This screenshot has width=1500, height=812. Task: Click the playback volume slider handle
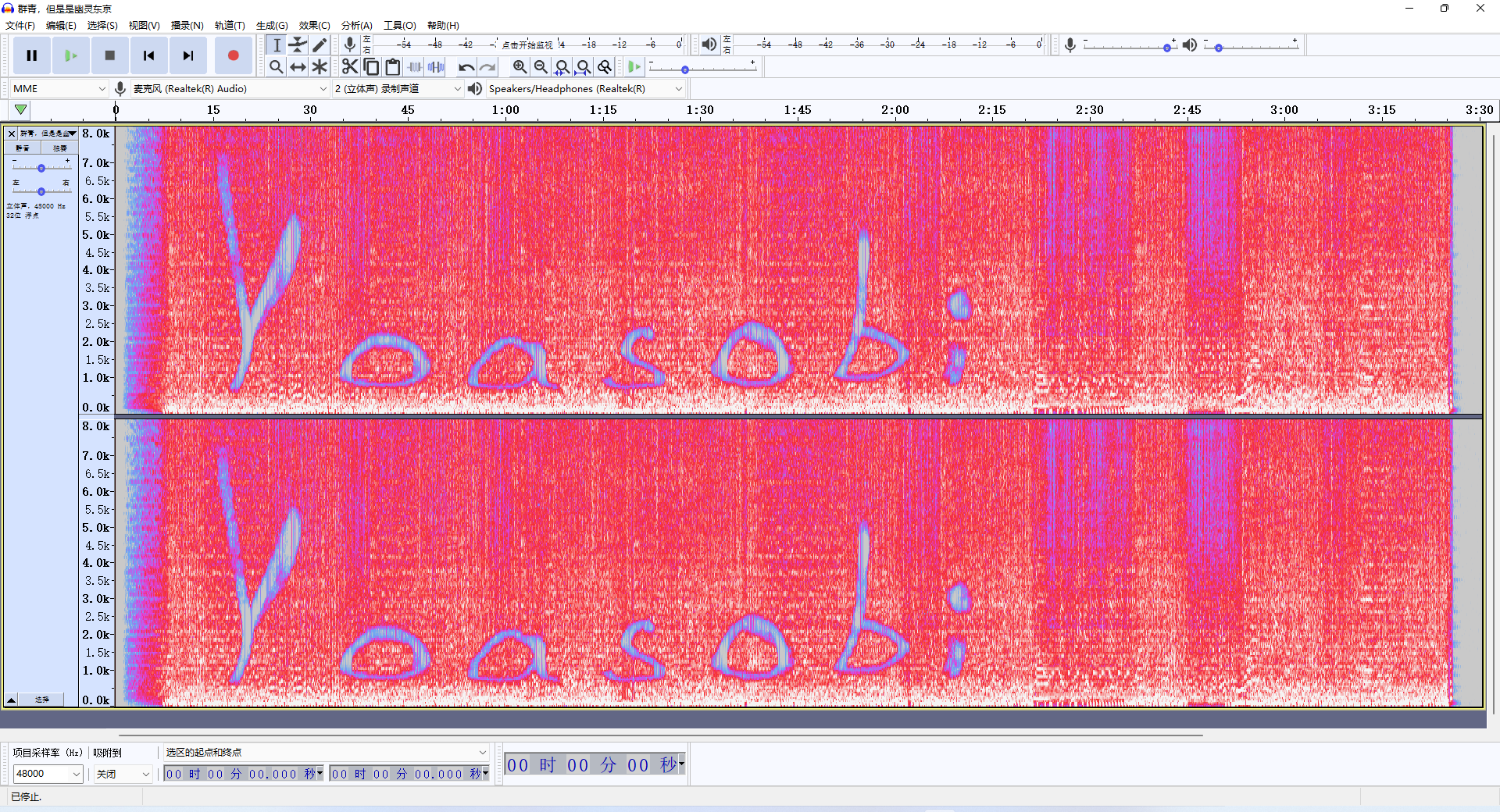tap(1219, 48)
